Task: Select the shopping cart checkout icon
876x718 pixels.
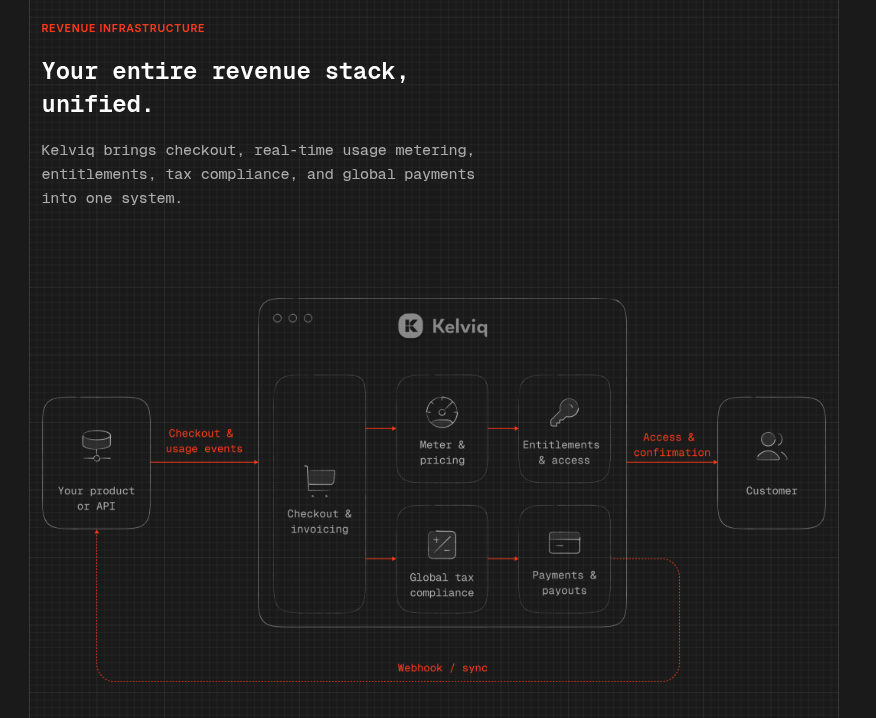Action: click(320, 481)
